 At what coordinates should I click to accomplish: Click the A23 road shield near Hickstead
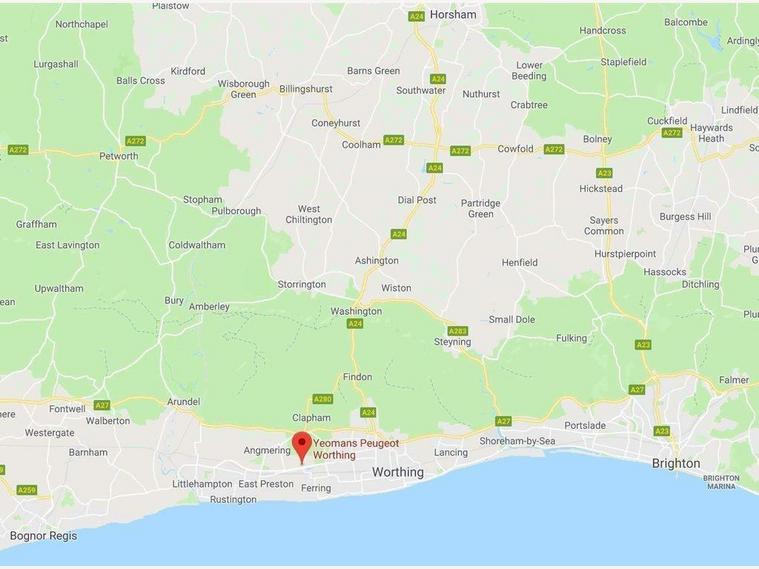(x=604, y=173)
